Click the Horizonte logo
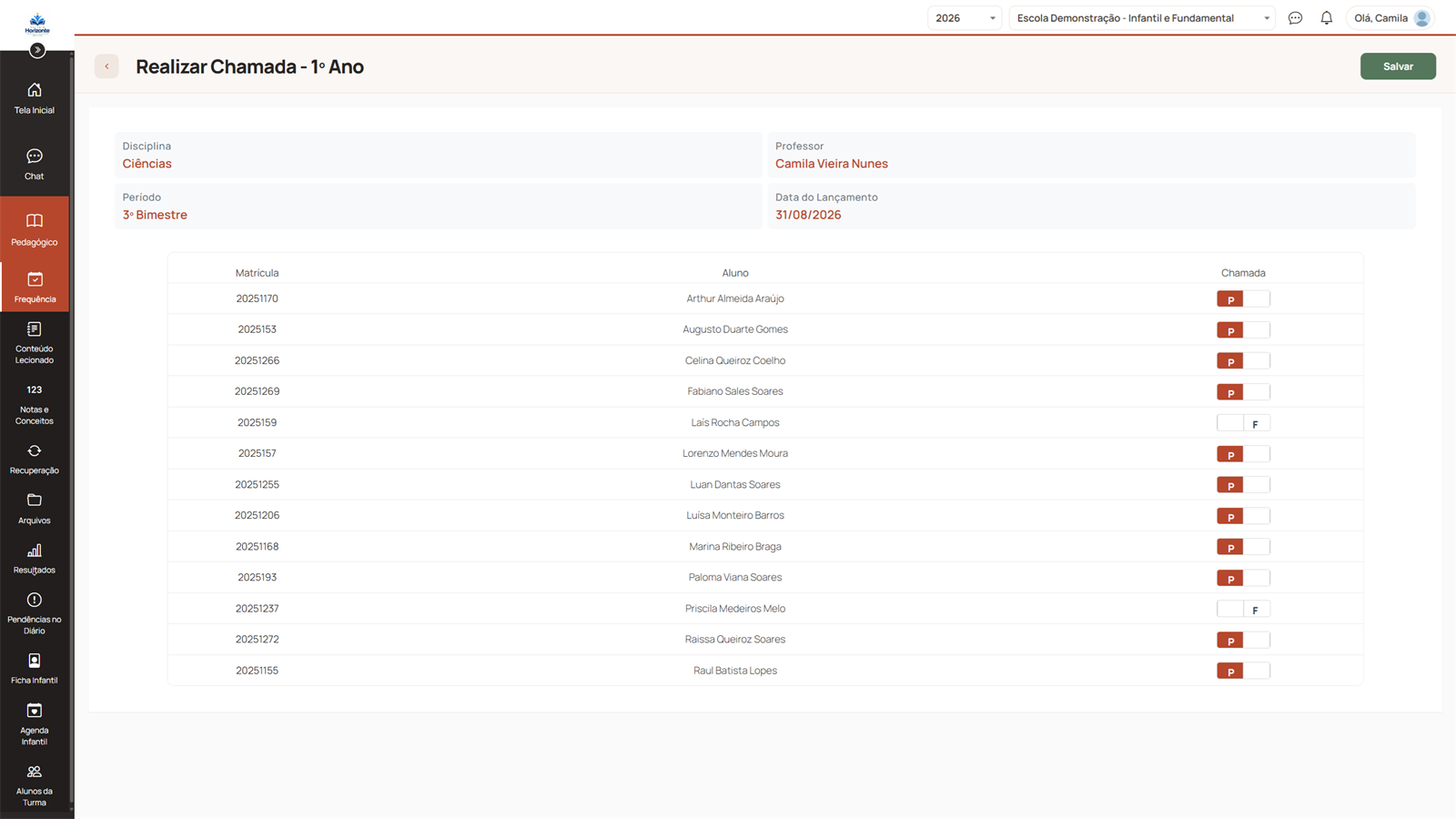Image resolution: width=1456 pixels, height=819 pixels. pos(37,24)
